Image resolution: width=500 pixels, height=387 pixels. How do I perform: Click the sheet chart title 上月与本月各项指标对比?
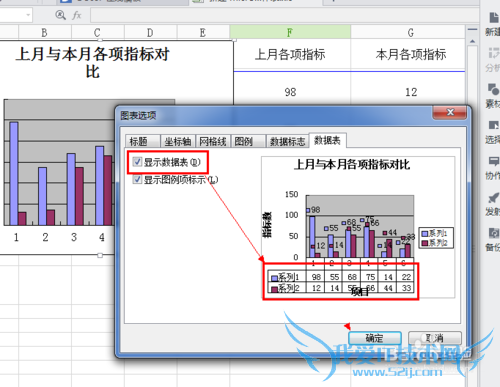[93, 63]
